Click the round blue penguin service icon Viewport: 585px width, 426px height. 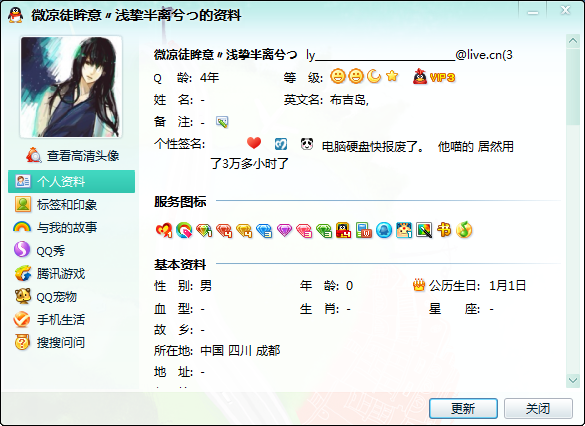384,230
